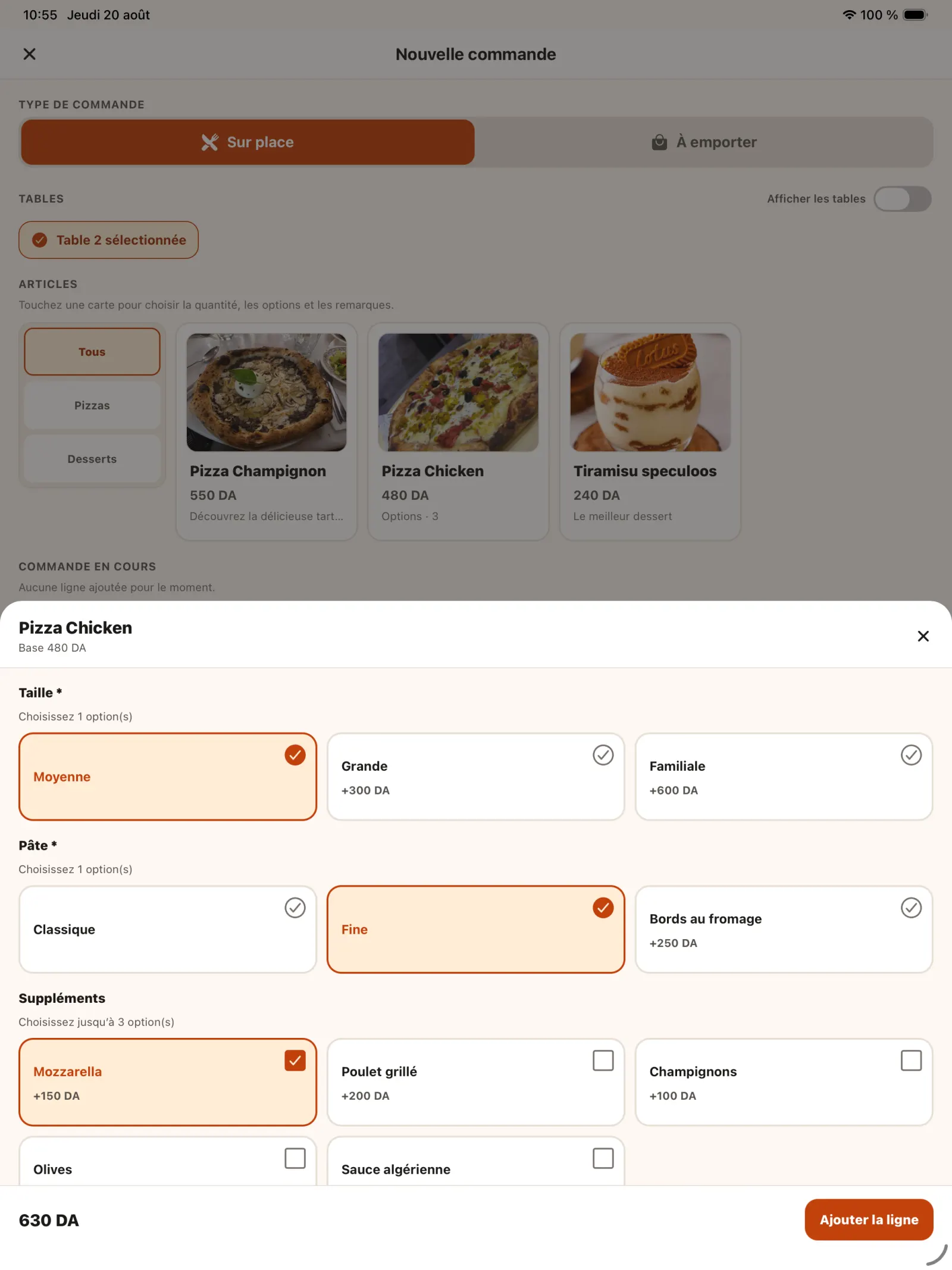Screen dimensions: 952x1270
Task: Close the Pizza Chicken options sheet
Action: point(923,636)
